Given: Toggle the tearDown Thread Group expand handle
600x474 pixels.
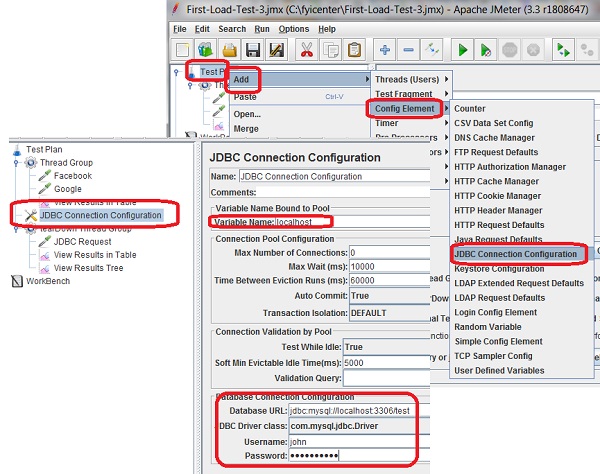Looking at the screenshot, I should pos(16,229).
